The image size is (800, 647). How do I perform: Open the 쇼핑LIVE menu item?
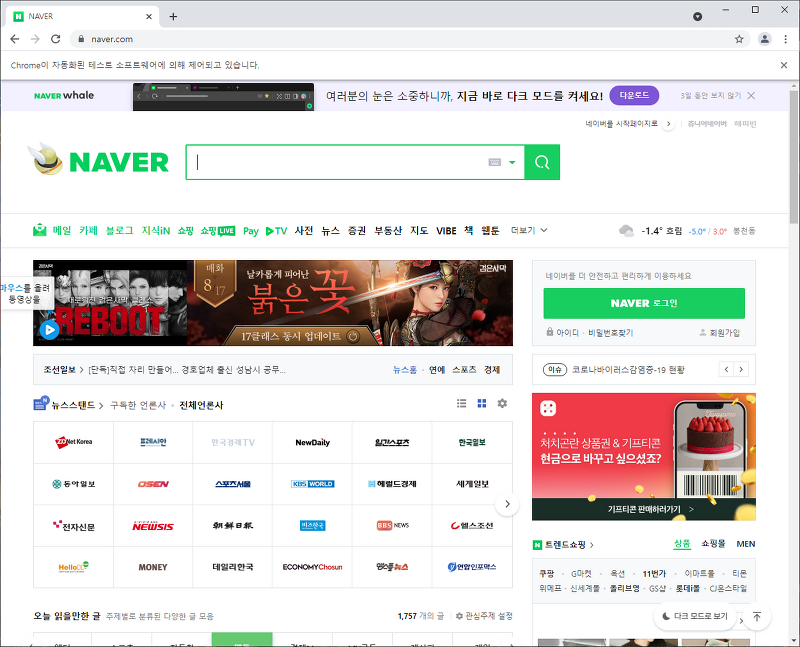coord(218,231)
